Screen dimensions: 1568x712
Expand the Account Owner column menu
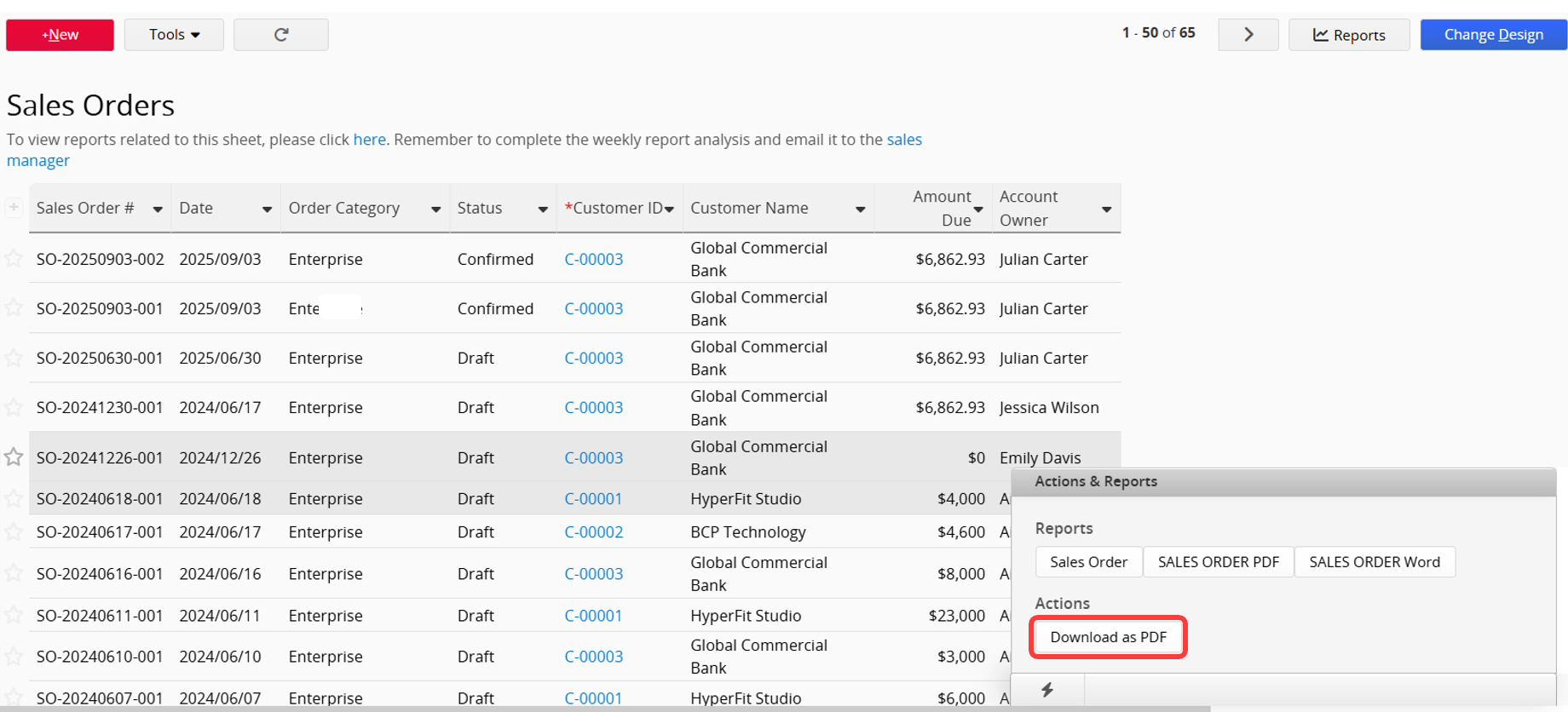click(x=1106, y=210)
